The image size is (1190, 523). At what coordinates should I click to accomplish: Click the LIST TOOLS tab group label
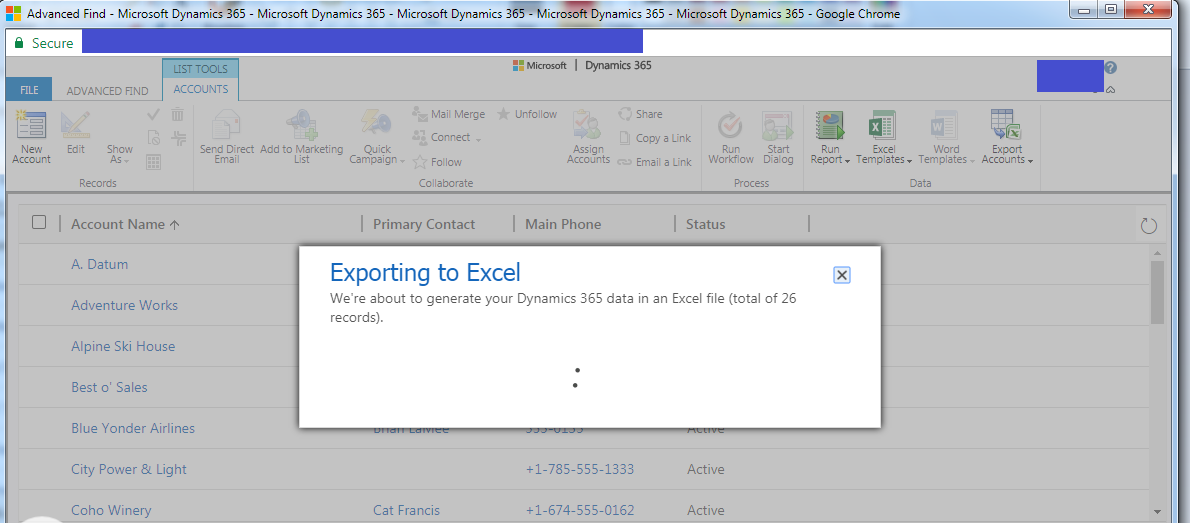[200, 68]
